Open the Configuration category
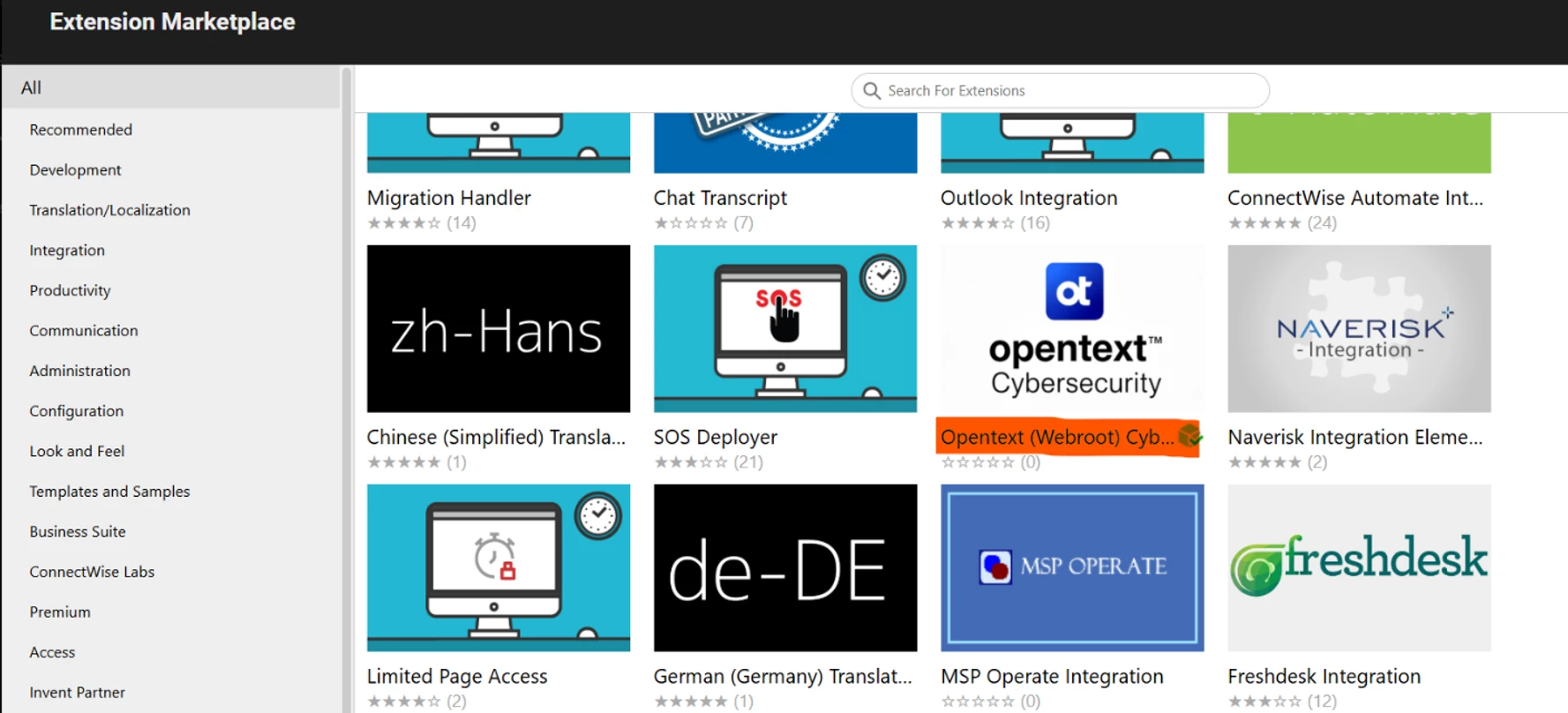 [76, 411]
